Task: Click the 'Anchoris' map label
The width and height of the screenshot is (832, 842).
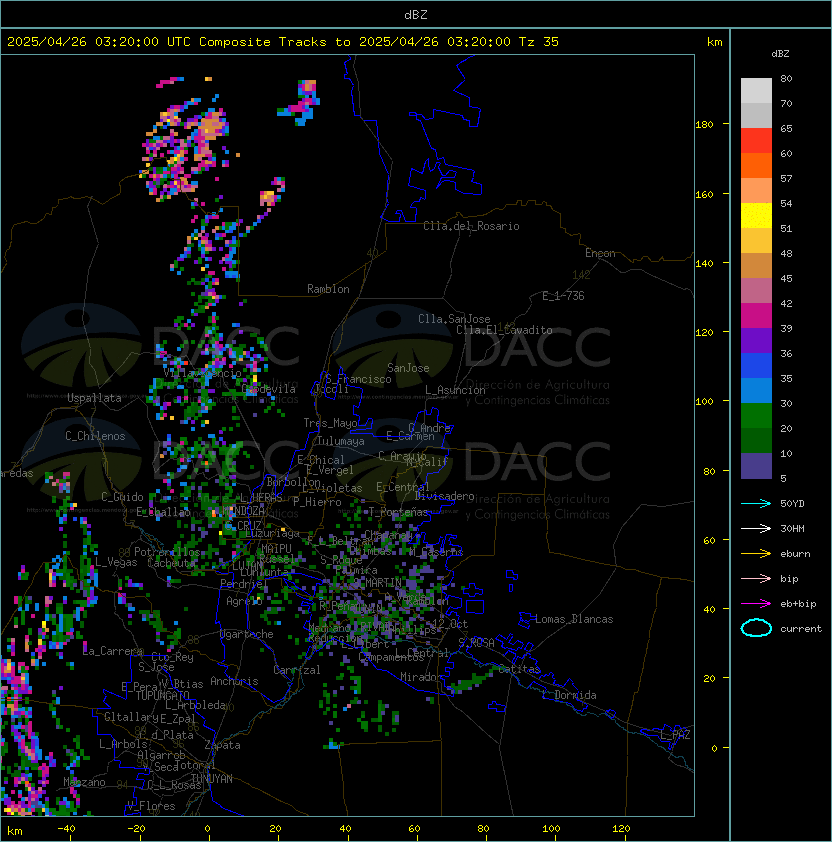Action: coord(234,681)
